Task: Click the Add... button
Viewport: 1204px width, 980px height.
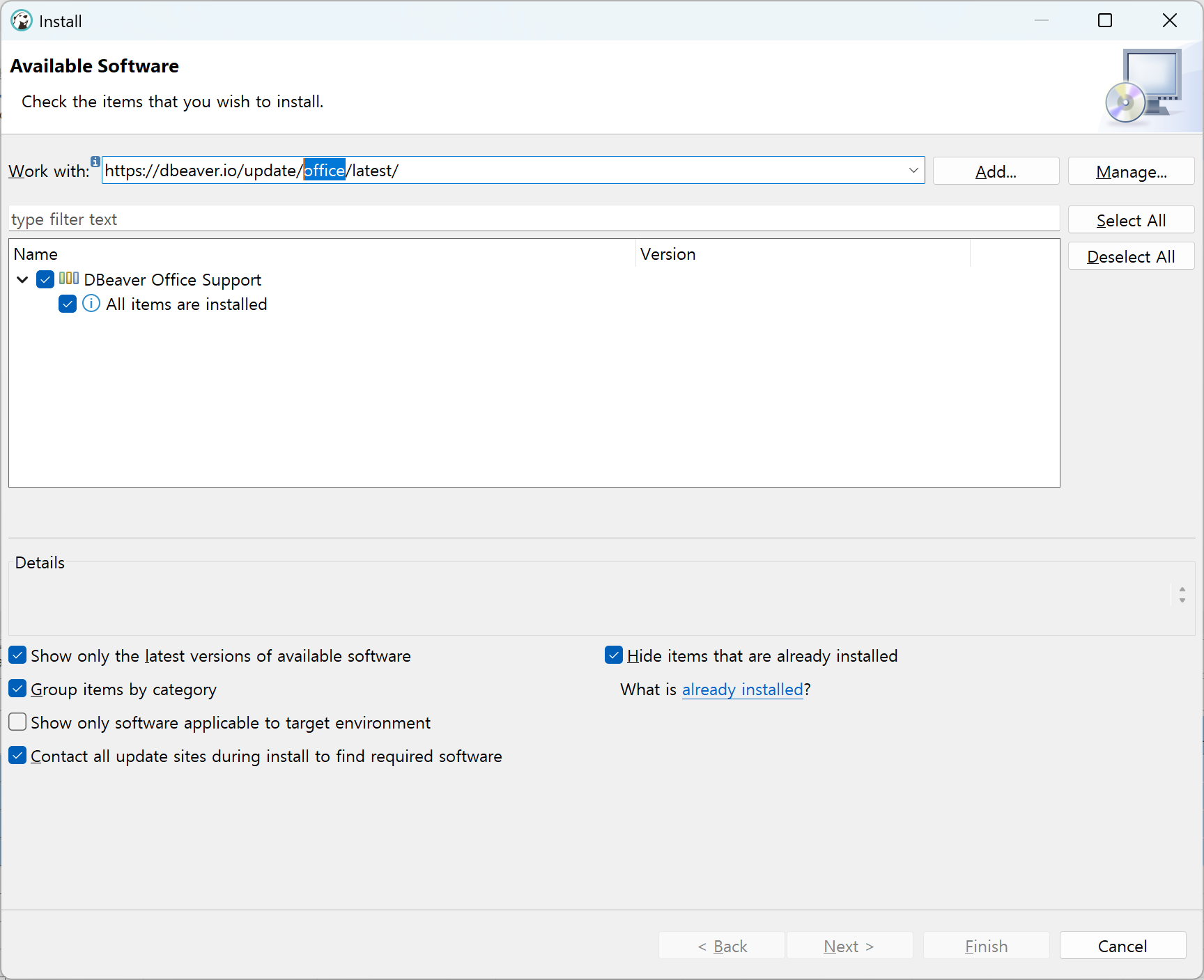Action: point(996,171)
